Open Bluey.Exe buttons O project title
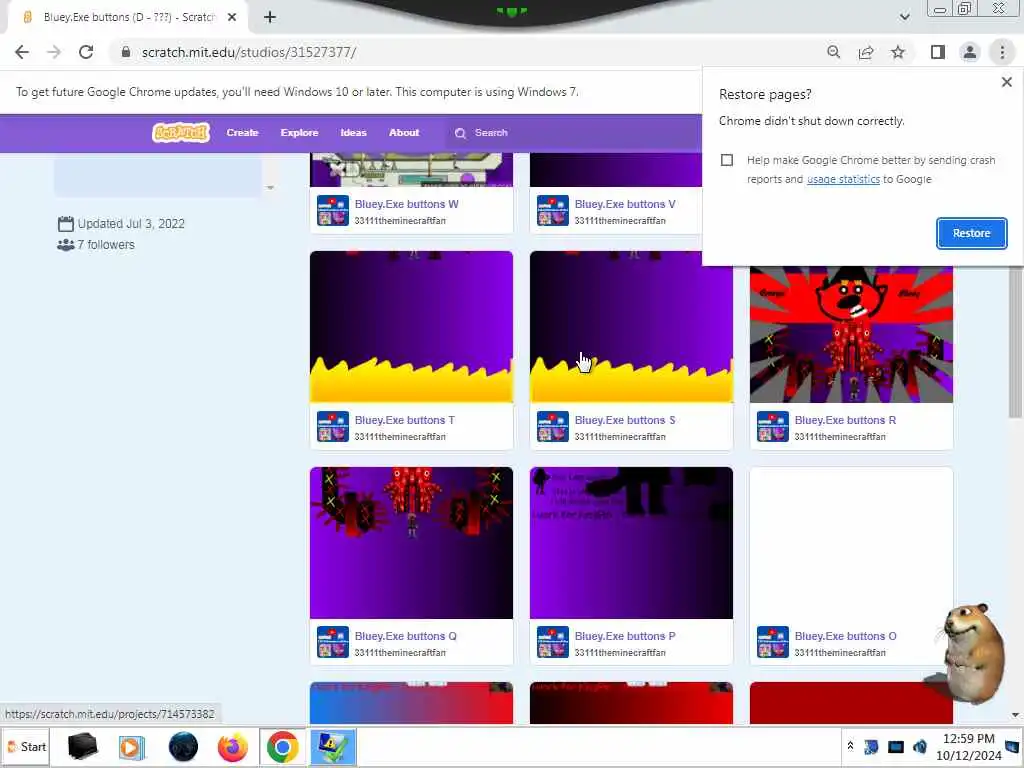The height and width of the screenshot is (768, 1024). pyautogui.click(x=846, y=636)
